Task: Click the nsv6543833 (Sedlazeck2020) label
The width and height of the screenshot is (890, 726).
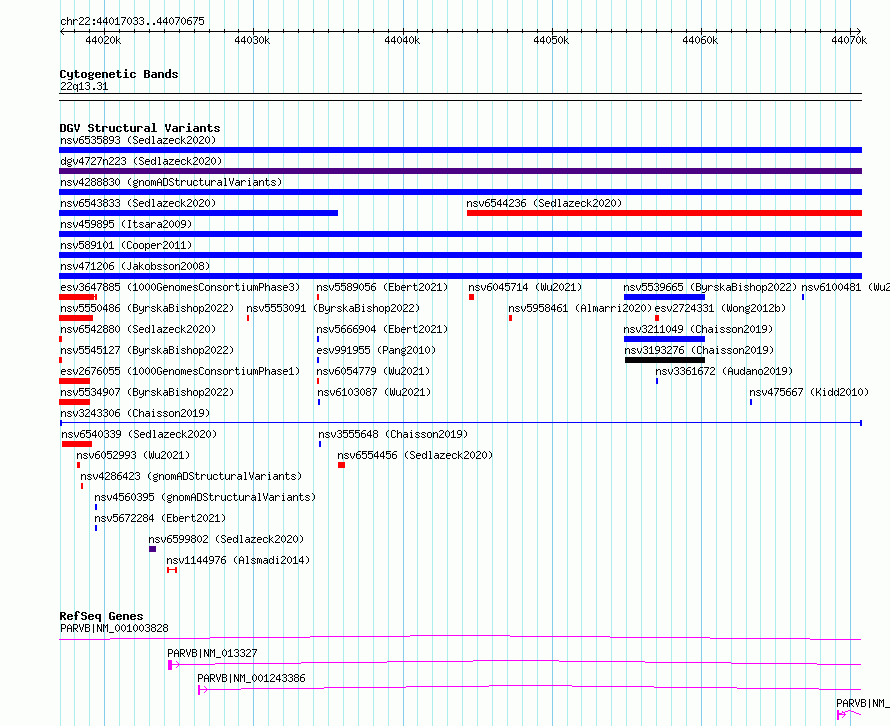Action: pos(138,203)
